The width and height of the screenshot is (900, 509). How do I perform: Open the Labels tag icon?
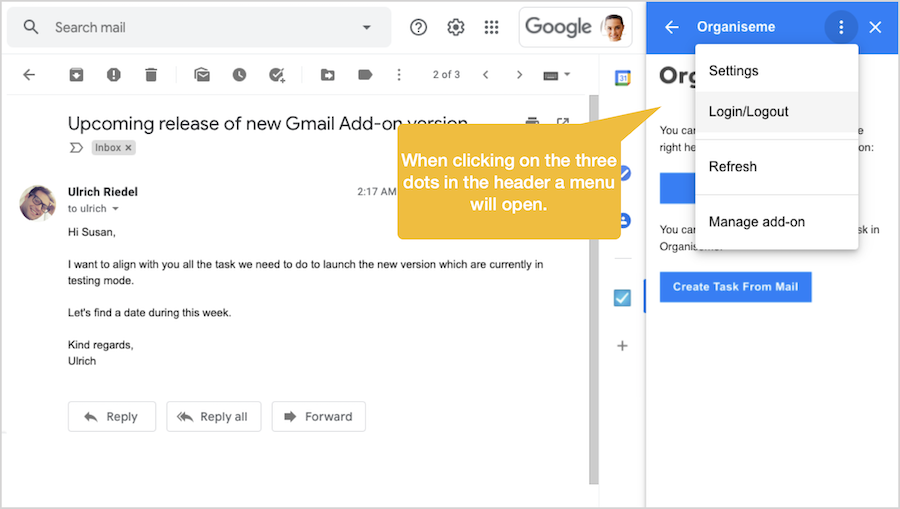[x=365, y=75]
